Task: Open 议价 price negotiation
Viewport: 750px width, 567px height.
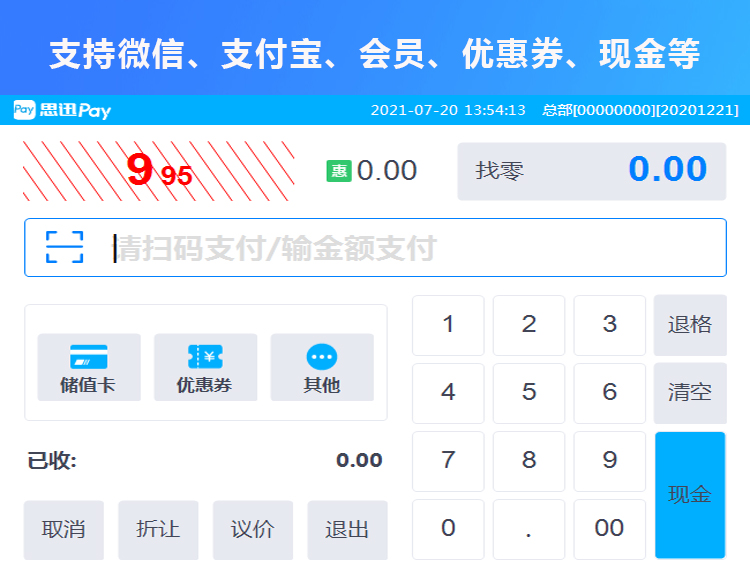Action: point(252,529)
